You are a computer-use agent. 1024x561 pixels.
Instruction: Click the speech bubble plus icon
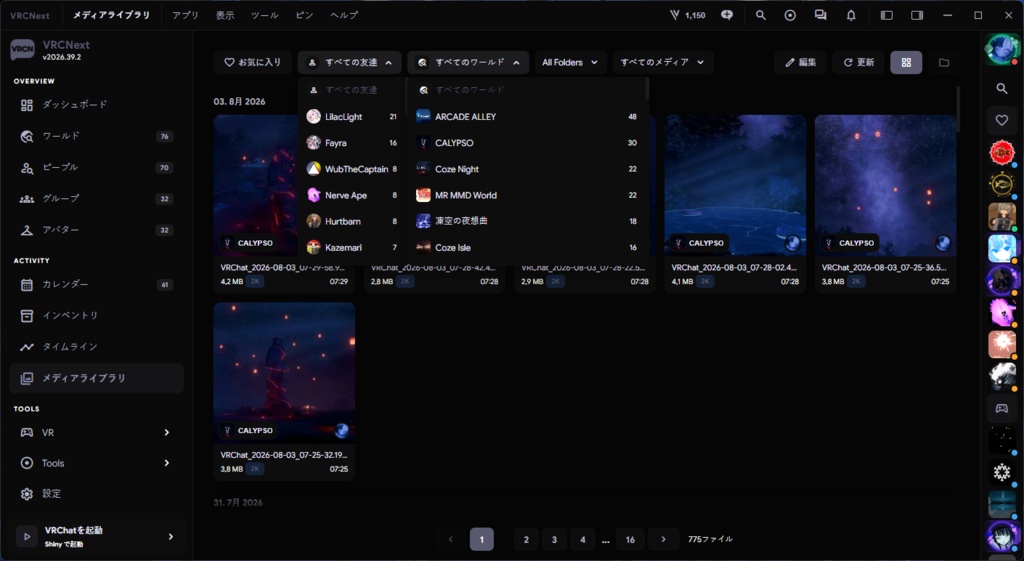727,15
